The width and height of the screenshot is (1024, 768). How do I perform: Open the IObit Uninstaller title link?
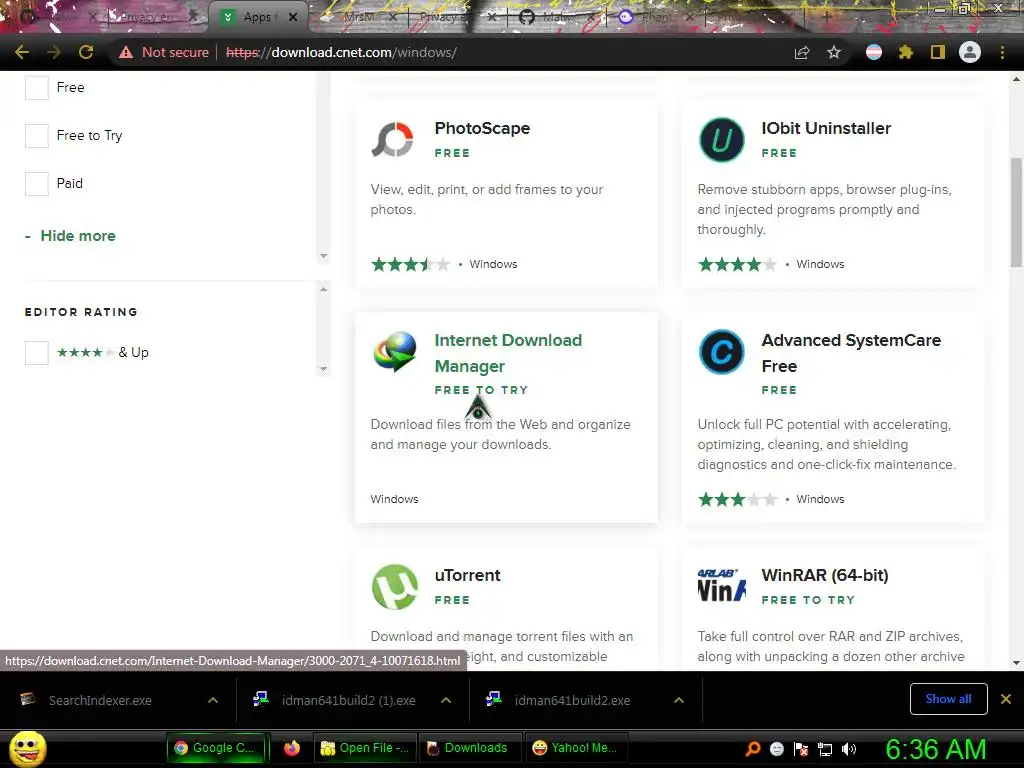click(825, 128)
